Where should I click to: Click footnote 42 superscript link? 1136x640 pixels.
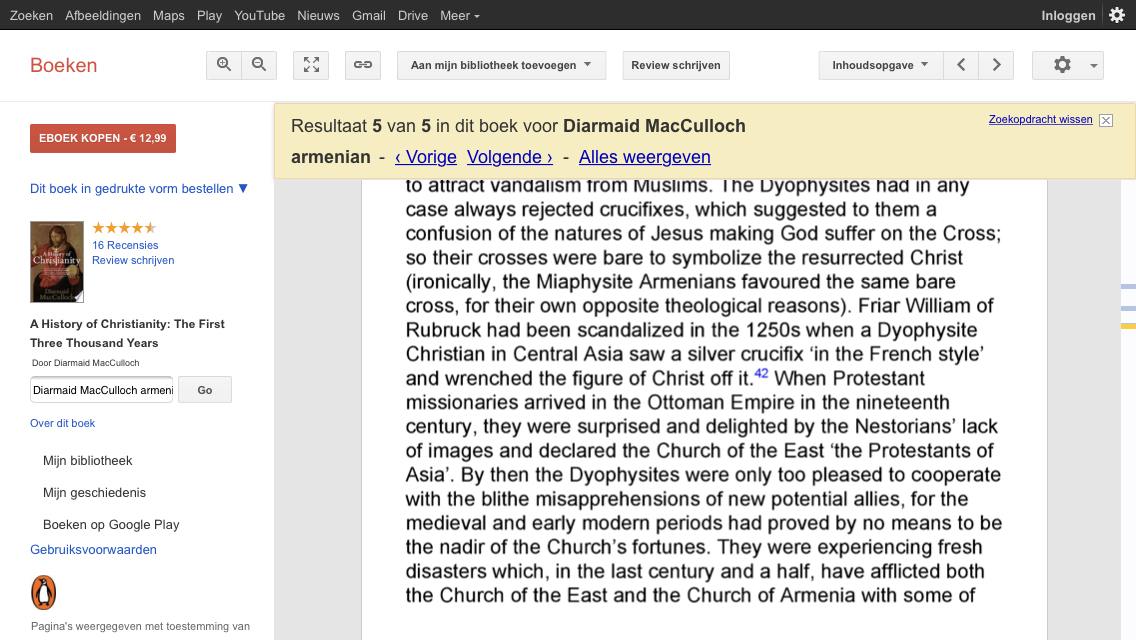[761, 373]
